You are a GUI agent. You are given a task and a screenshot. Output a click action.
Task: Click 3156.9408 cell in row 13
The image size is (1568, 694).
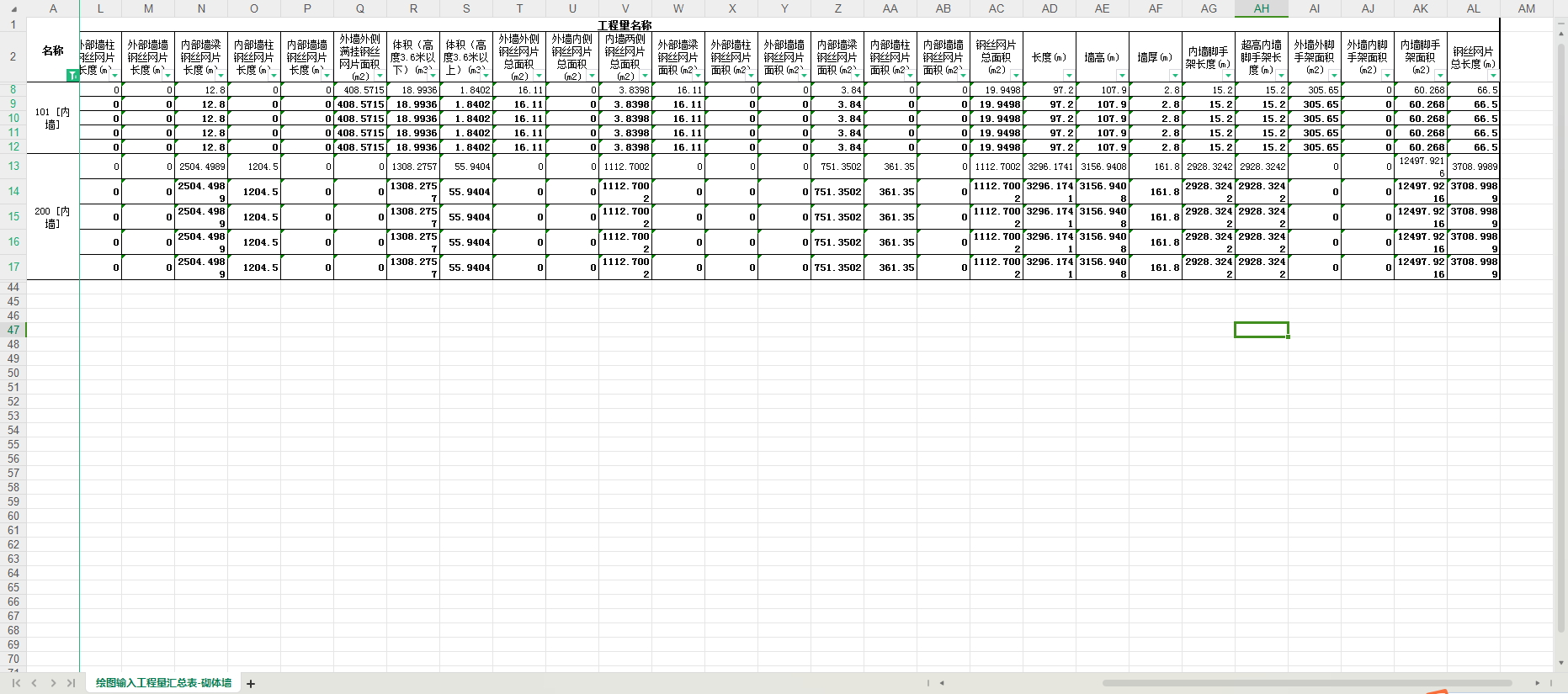(x=1103, y=167)
